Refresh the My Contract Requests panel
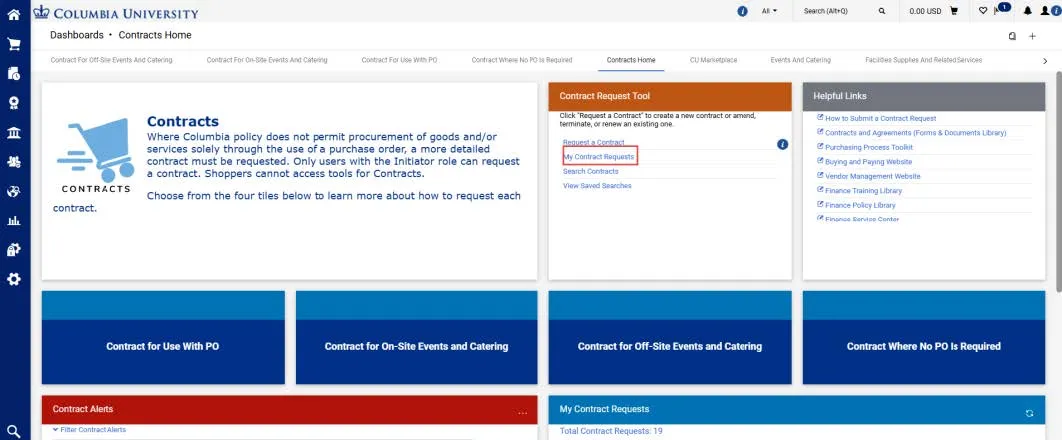 [x=1029, y=413]
